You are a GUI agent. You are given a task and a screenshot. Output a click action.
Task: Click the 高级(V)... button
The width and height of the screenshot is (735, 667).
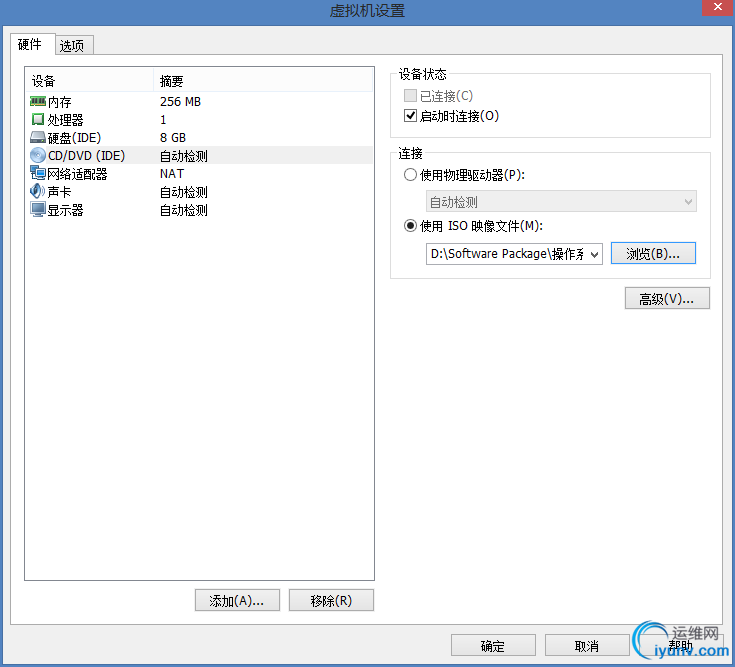click(x=667, y=299)
